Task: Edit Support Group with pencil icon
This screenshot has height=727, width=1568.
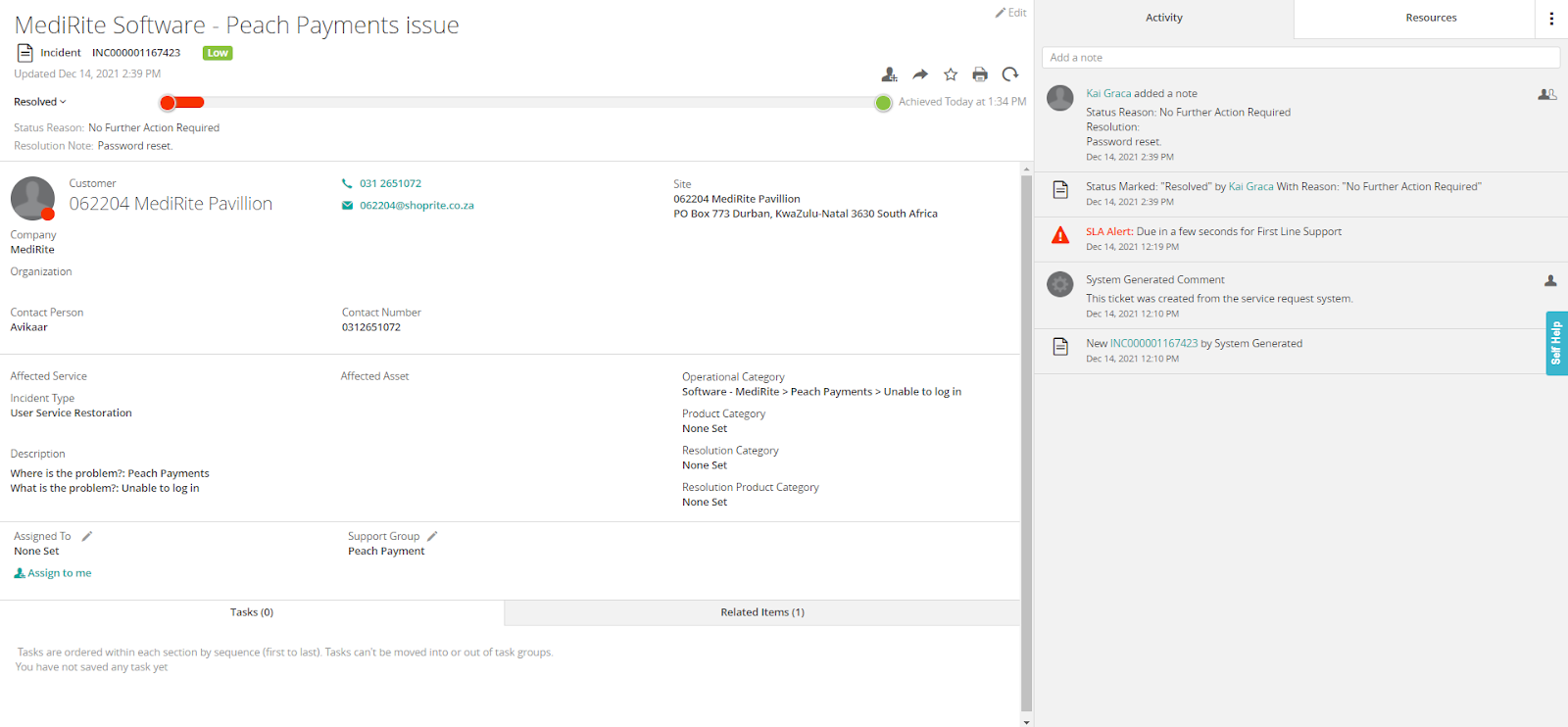Action: tap(432, 536)
